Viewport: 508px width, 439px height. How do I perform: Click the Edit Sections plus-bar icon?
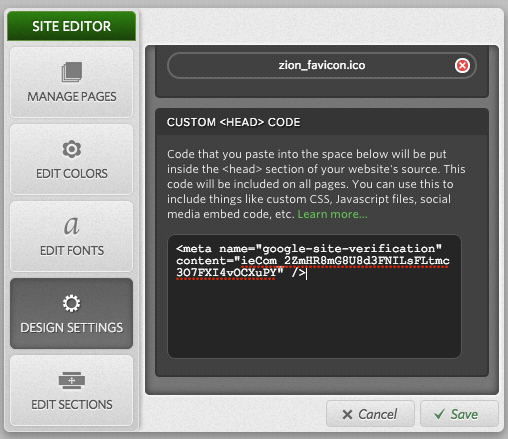coord(72,380)
